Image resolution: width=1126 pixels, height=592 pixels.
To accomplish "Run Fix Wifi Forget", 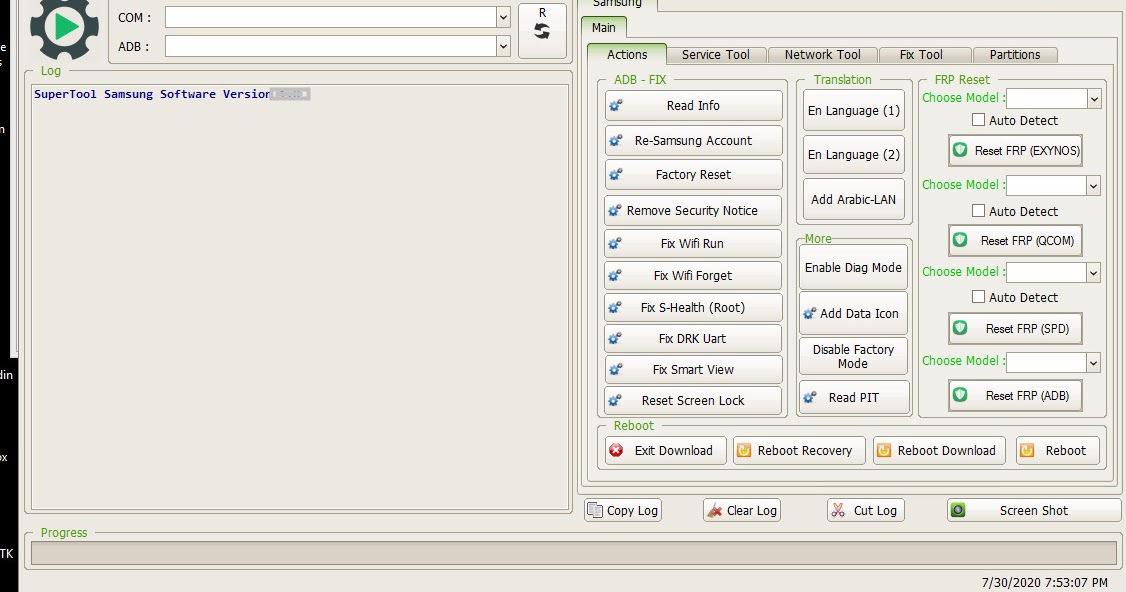I will pos(693,275).
